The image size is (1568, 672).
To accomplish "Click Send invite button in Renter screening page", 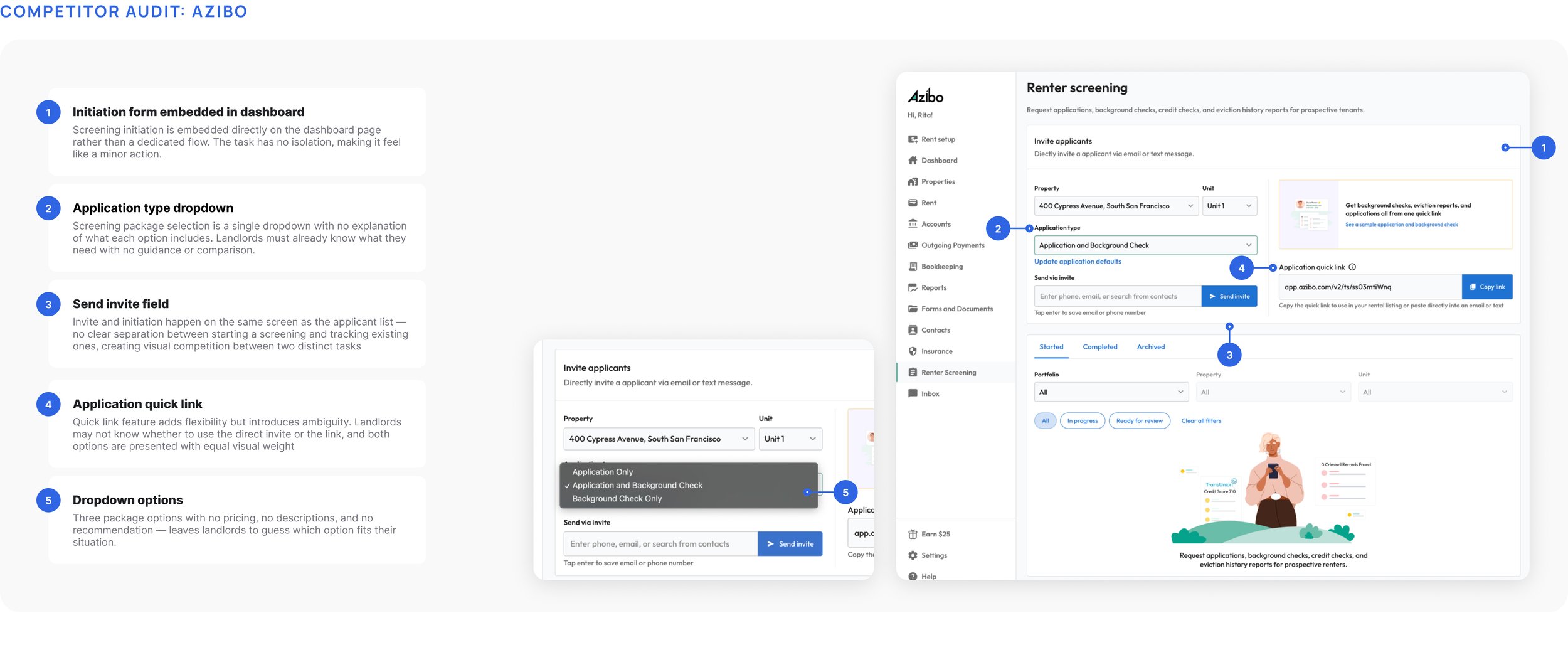I will click(x=1229, y=297).
